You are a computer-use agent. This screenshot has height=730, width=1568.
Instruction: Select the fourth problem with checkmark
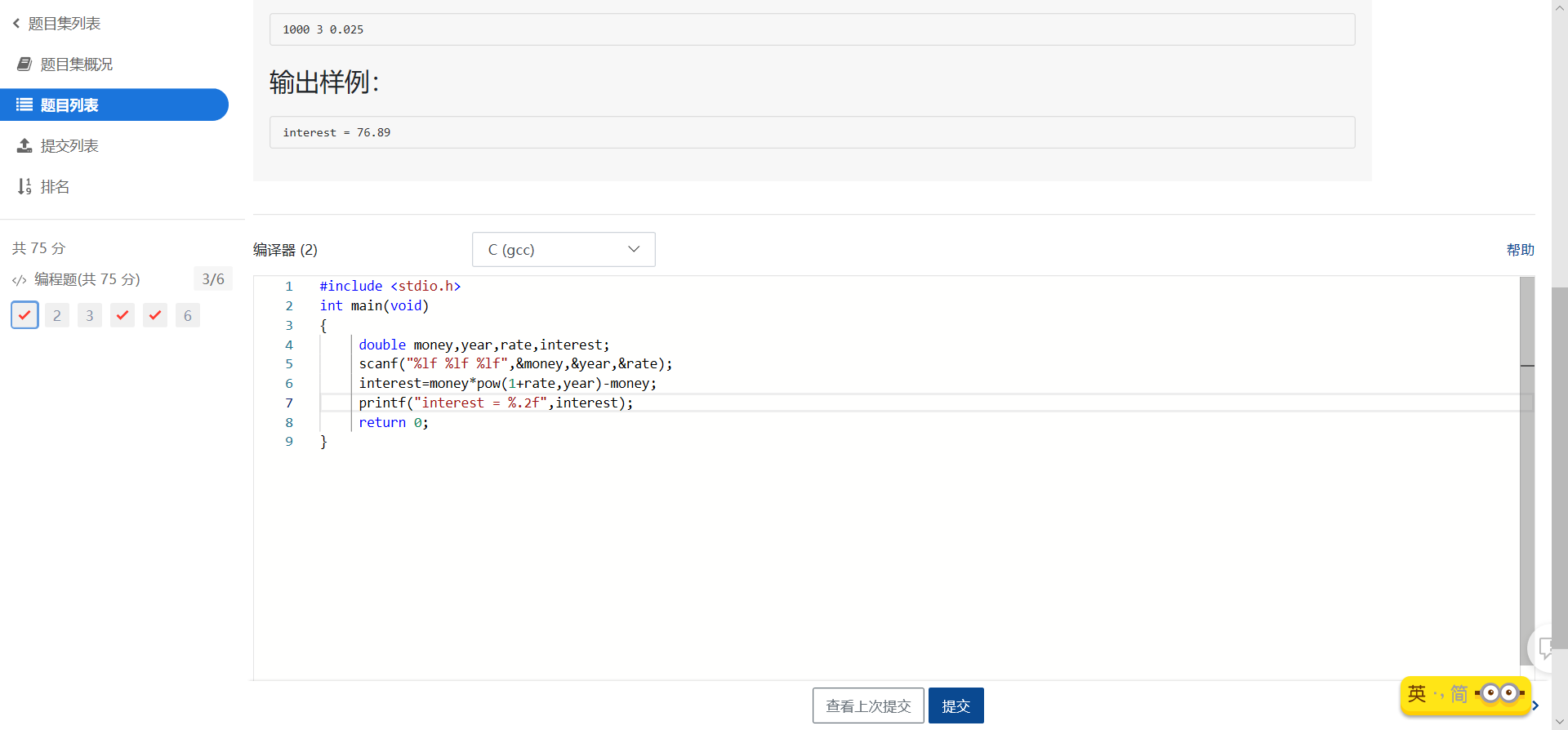pyautogui.click(x=122, y=315)
